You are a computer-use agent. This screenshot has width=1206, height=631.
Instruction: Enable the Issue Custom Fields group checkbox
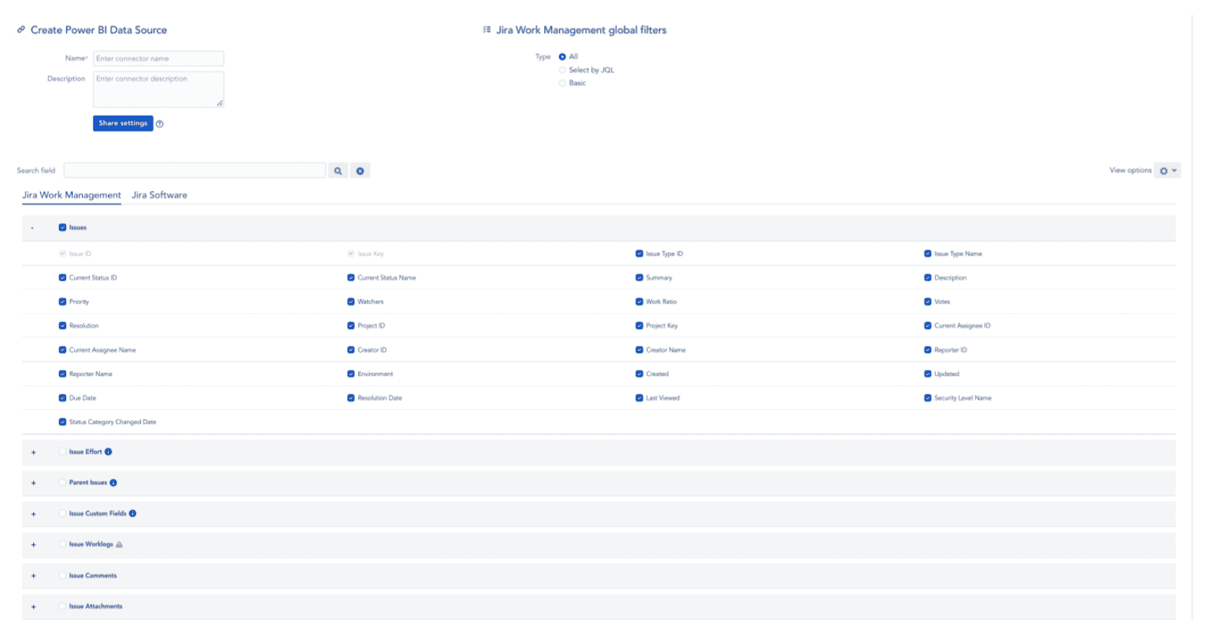pyautogui.click(x=63, y=514)
